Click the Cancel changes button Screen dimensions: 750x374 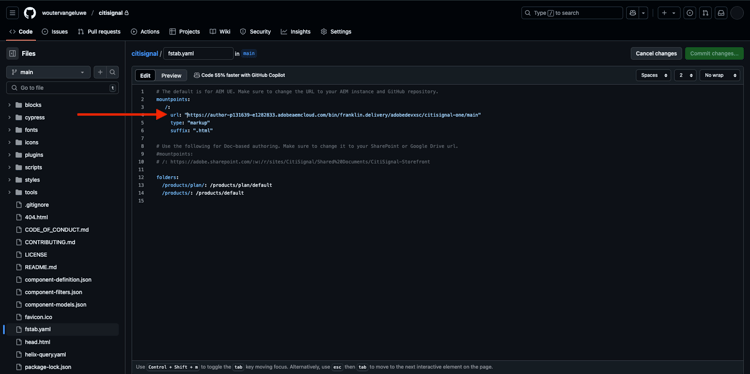click(656, 54)
